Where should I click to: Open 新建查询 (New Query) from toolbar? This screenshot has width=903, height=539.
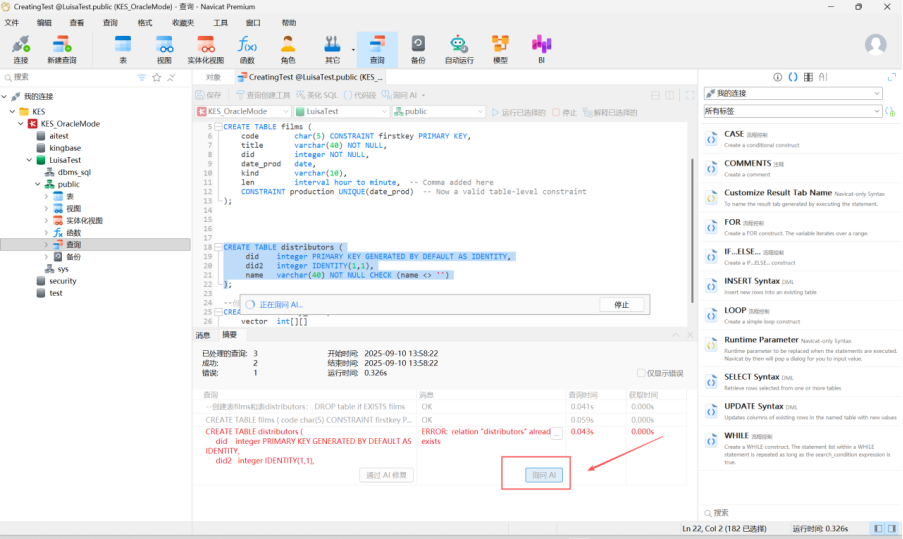(62, 48)
